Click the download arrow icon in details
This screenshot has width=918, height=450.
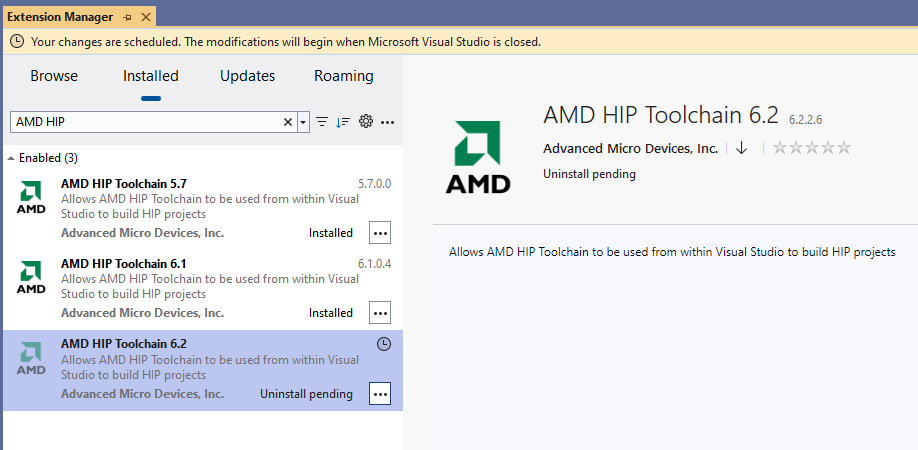(741, 148)
